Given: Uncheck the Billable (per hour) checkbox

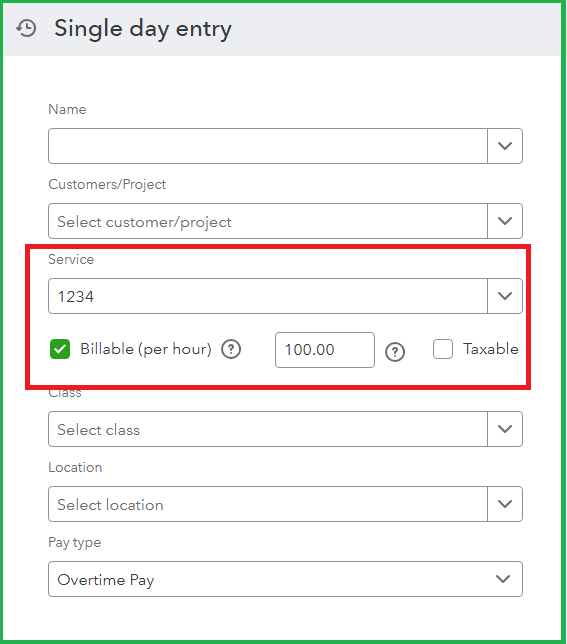Looking at the screenshot, I should pyautogui.click(x=60, y=349).
